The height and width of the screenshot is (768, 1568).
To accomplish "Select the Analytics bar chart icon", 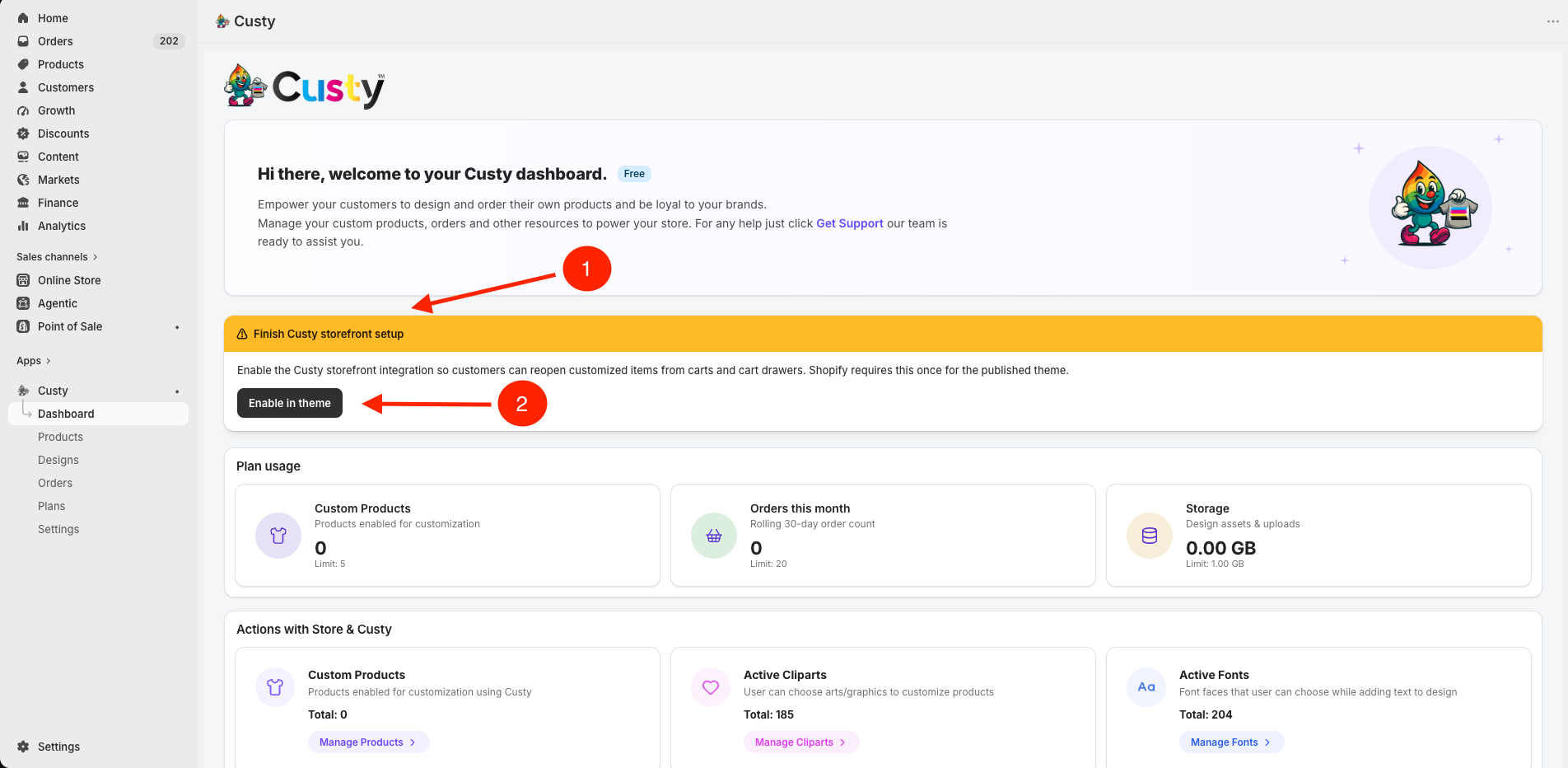I will tap(23, 226).
